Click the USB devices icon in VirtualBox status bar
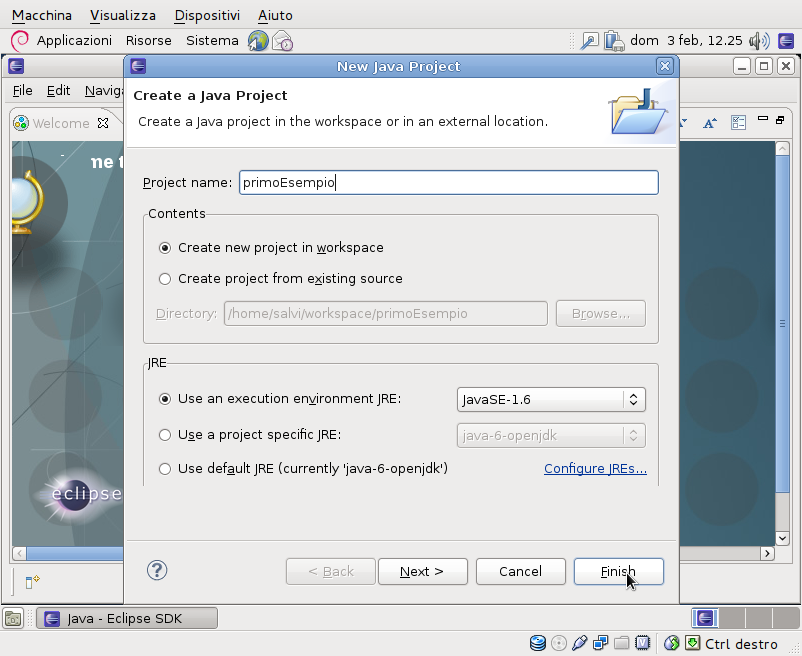 (x=580, y=643)
